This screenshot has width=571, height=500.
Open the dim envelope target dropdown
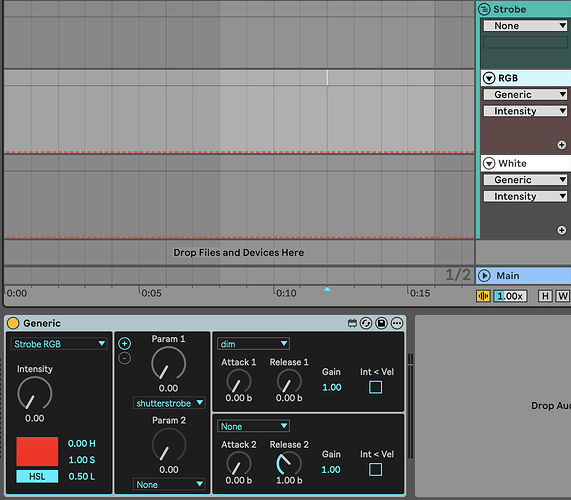[253, 344]
